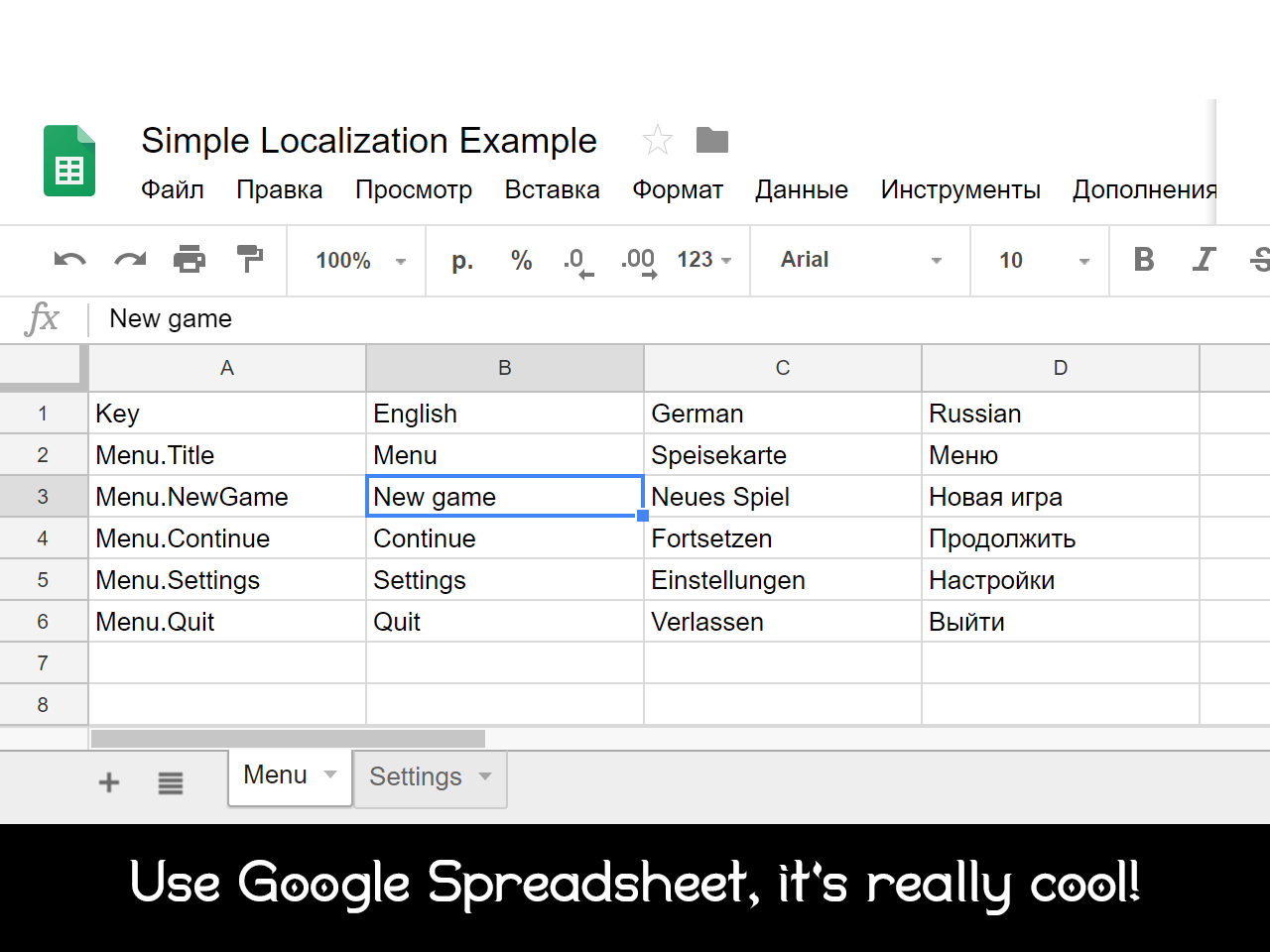Select the cell containing Key
This screenshot has width=1270, height=952.
(x=227, y=414)
